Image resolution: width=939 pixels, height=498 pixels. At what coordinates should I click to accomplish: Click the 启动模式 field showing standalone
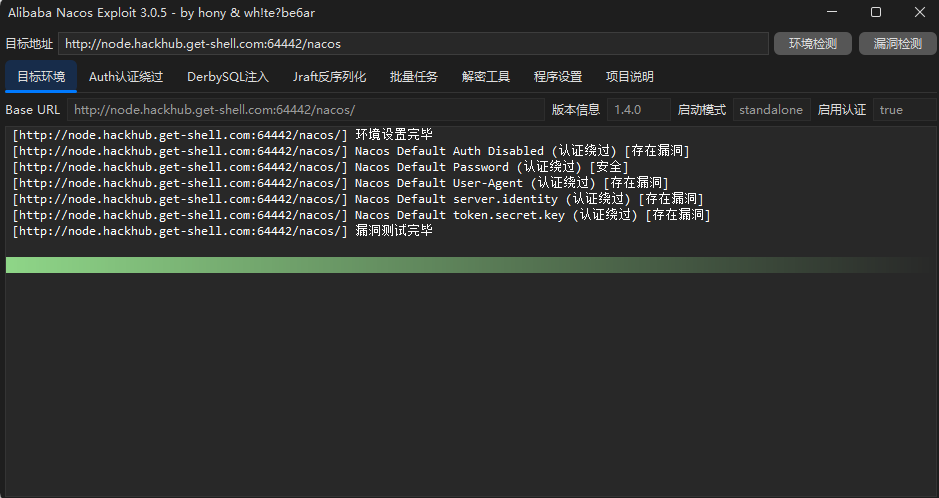771,110
